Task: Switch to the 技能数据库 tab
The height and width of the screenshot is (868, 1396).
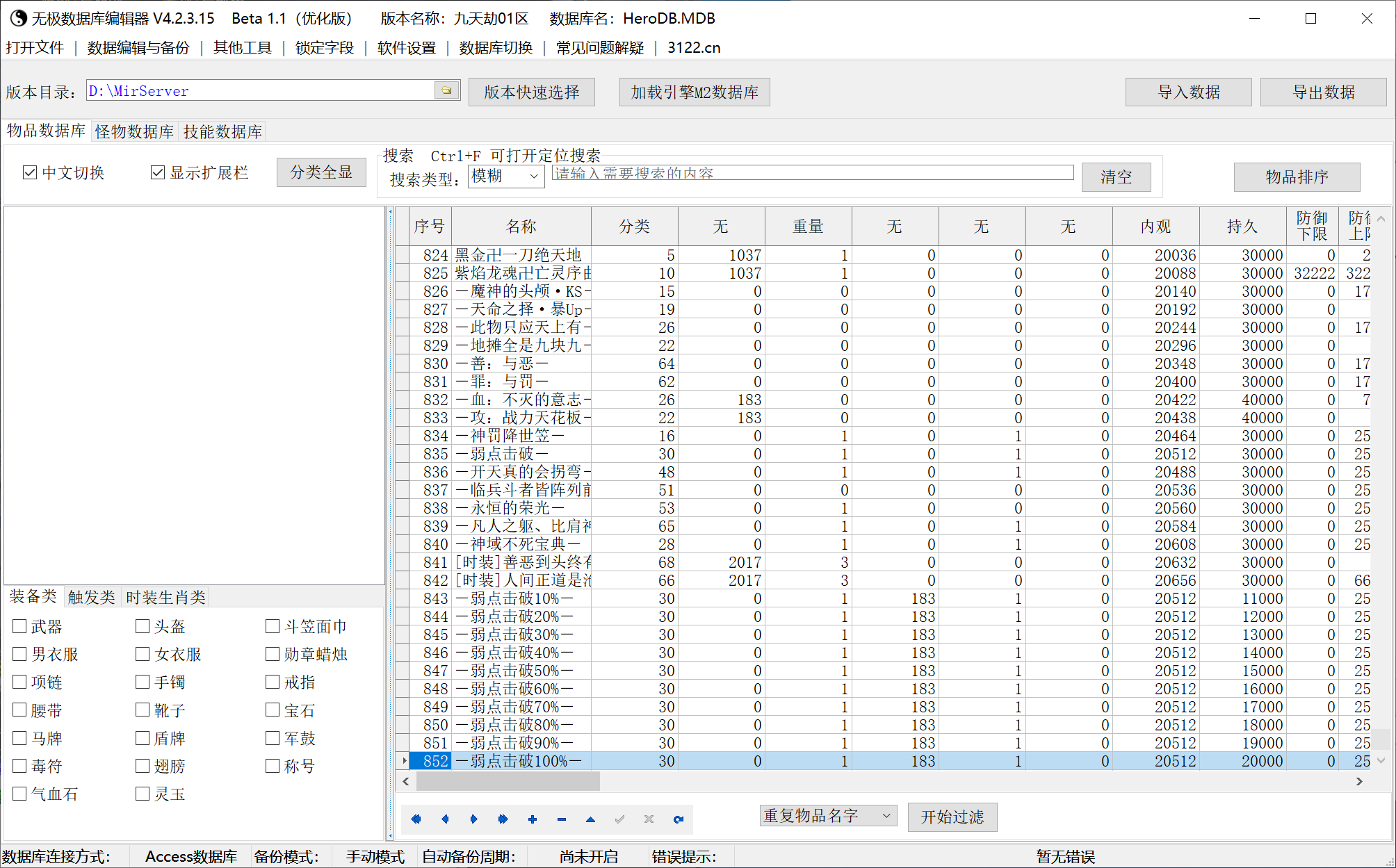Action: (222, 131)
